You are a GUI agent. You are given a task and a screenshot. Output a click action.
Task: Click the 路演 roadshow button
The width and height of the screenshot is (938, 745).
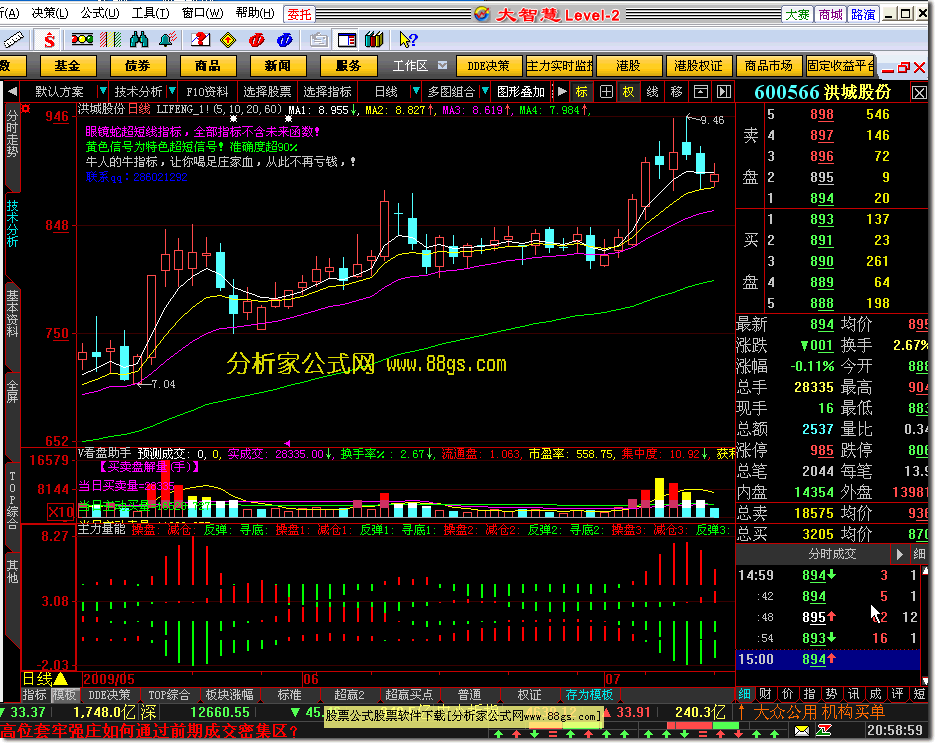click(863, 14)
